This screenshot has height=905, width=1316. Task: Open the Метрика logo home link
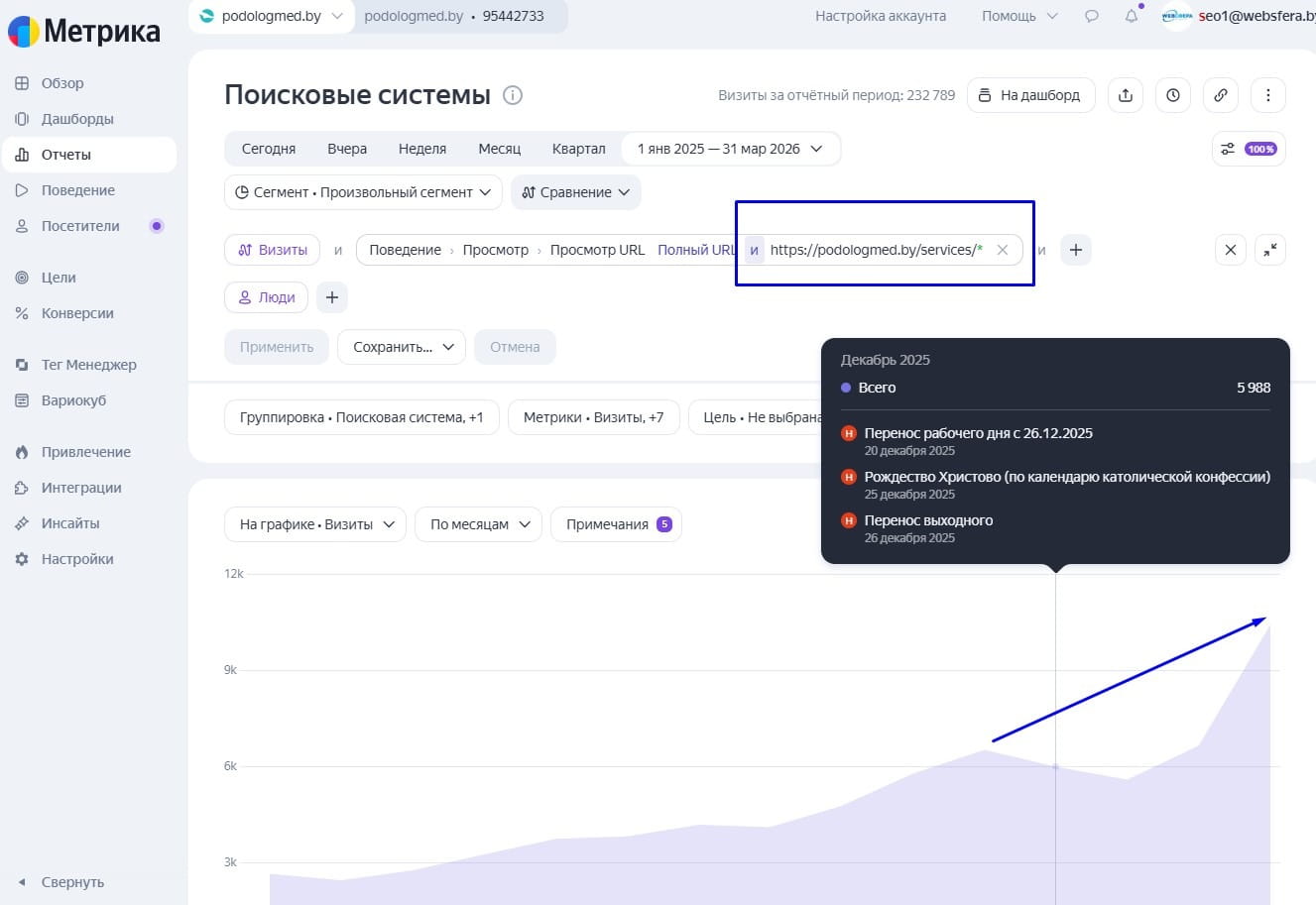(x=84, y=31)
